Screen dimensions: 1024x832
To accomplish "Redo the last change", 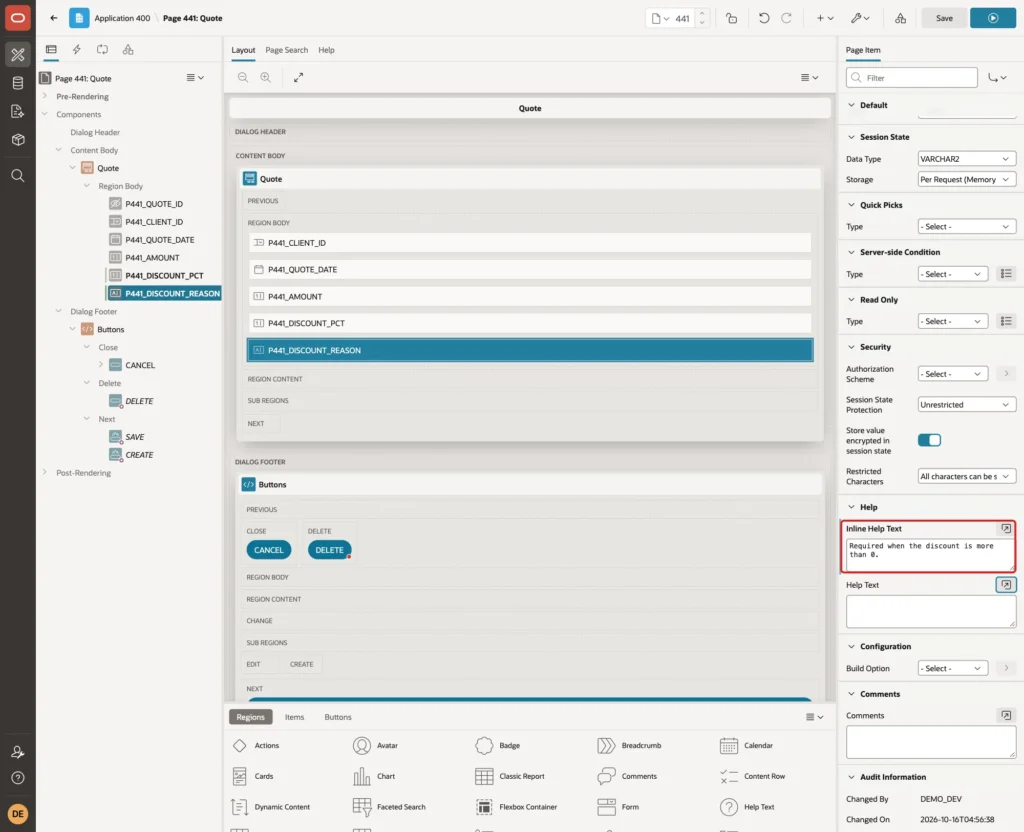I will [786, 18].
